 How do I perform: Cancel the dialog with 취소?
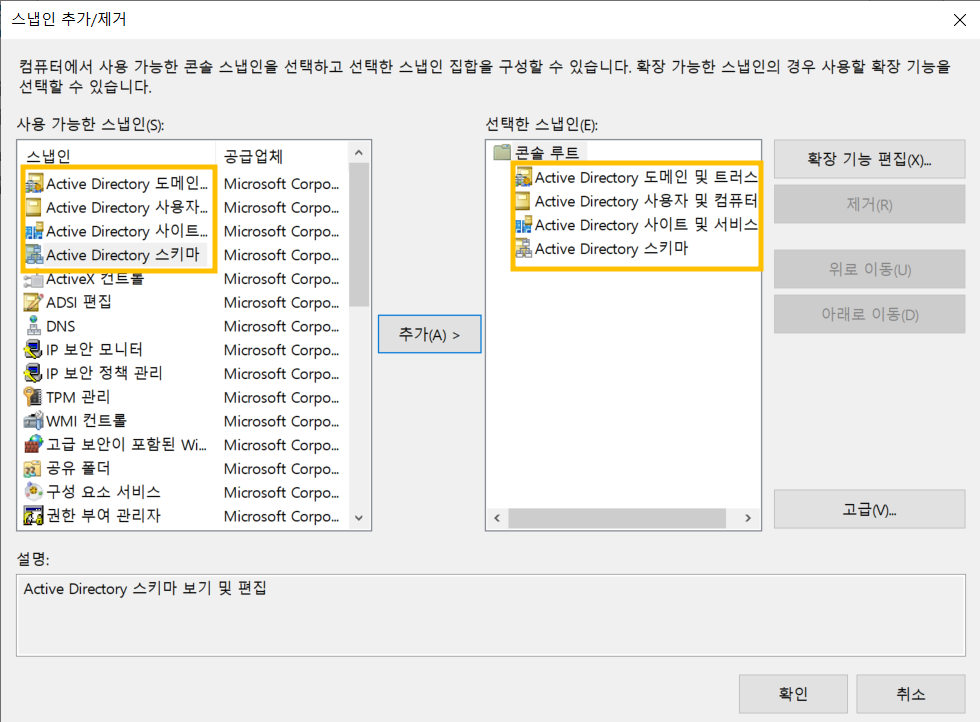coord(911,694)
